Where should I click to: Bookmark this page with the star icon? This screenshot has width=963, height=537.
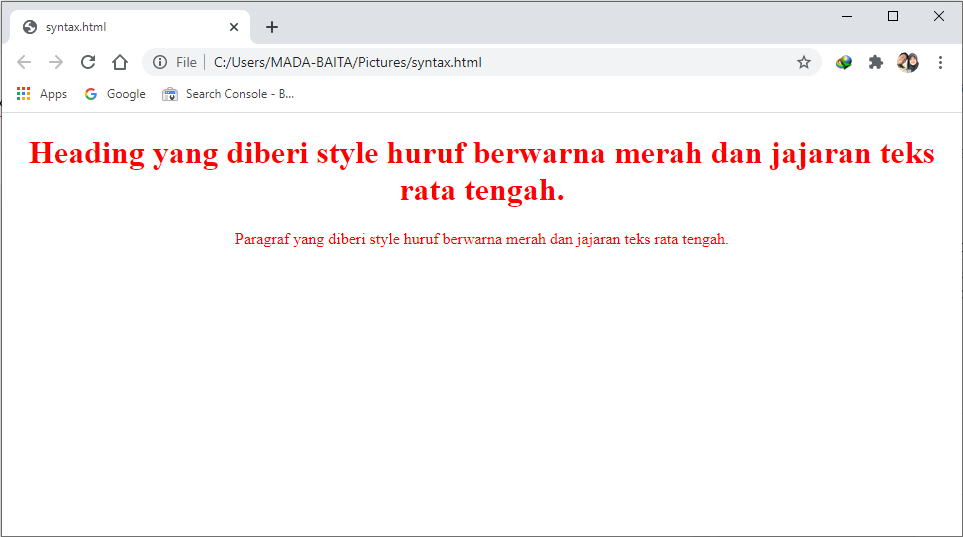803,62
